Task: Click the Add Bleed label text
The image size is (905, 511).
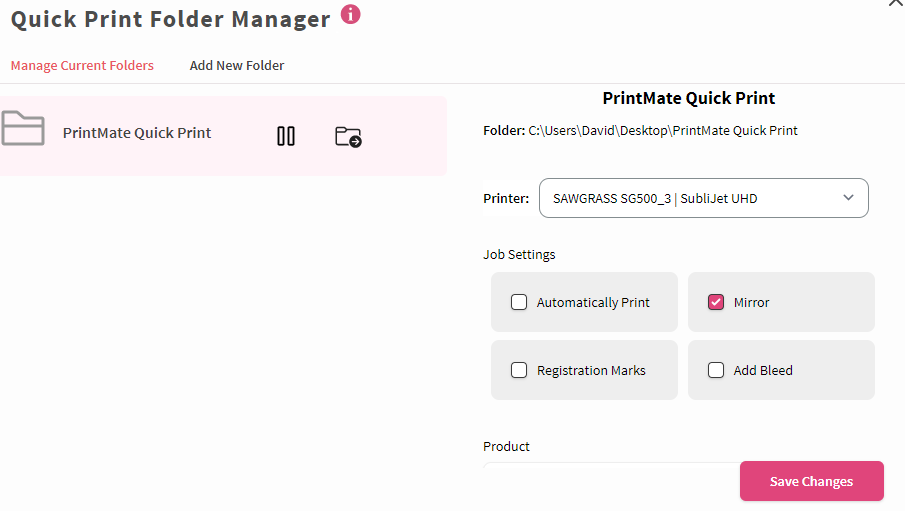Action: pyautogui.click(x=762, y=370)
